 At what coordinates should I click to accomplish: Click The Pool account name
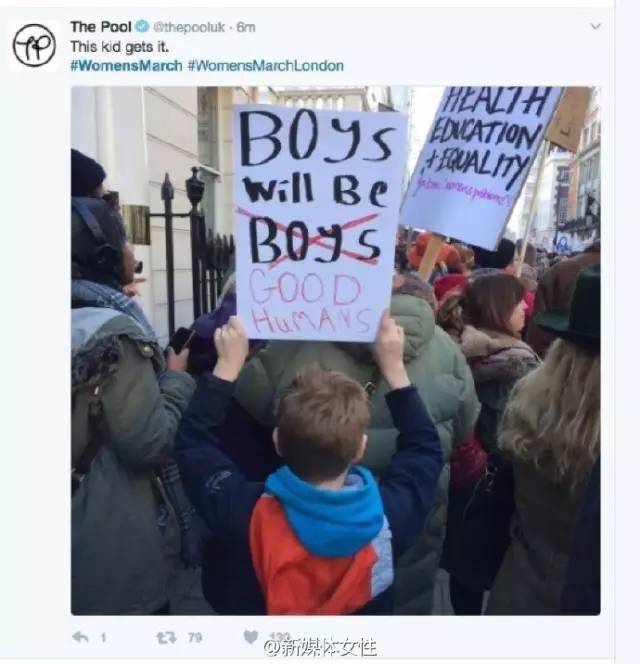click(101, 27)
